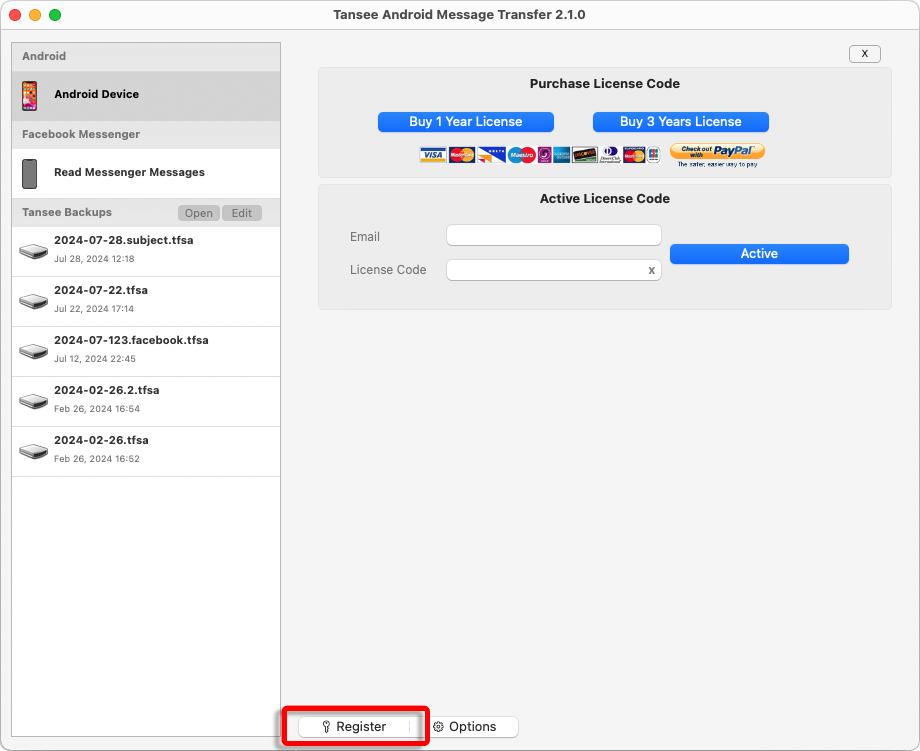Image resolution: width=920 pixels, height=751 pixels.
Task: Click the Visa card logo
Action: point(433,155)
